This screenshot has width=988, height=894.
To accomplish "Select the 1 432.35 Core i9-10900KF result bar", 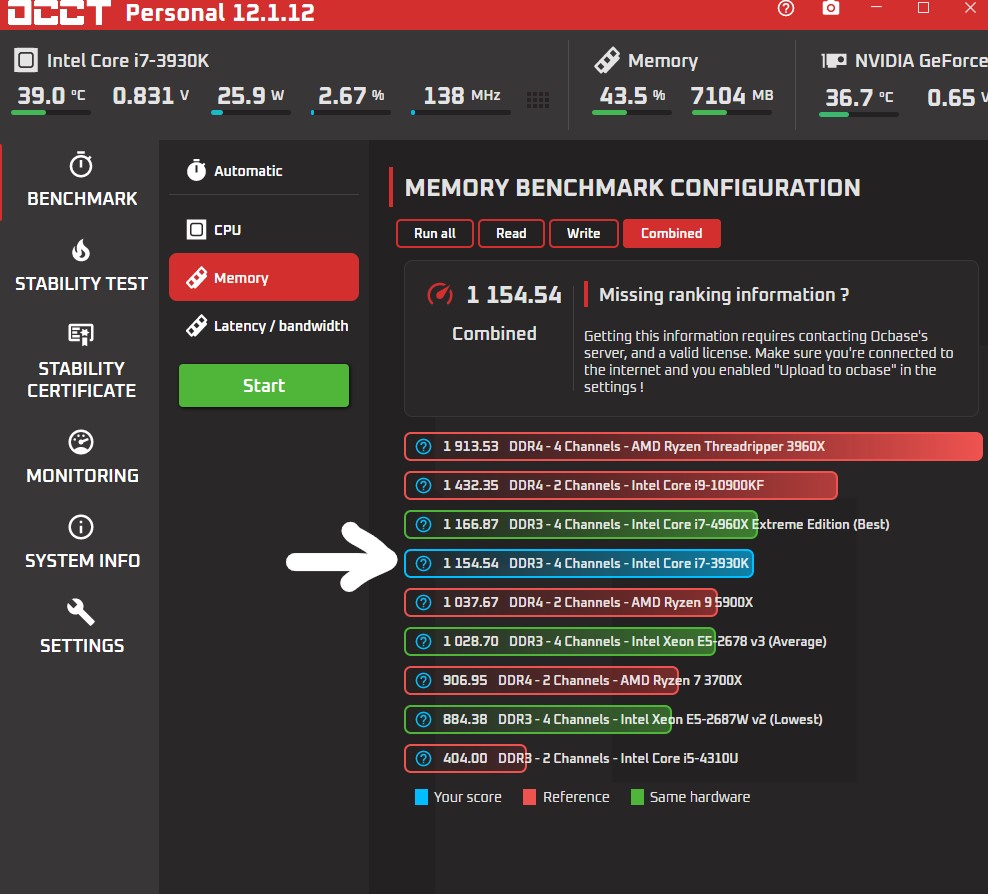I will pyautogui.click(x=621, y=485).
